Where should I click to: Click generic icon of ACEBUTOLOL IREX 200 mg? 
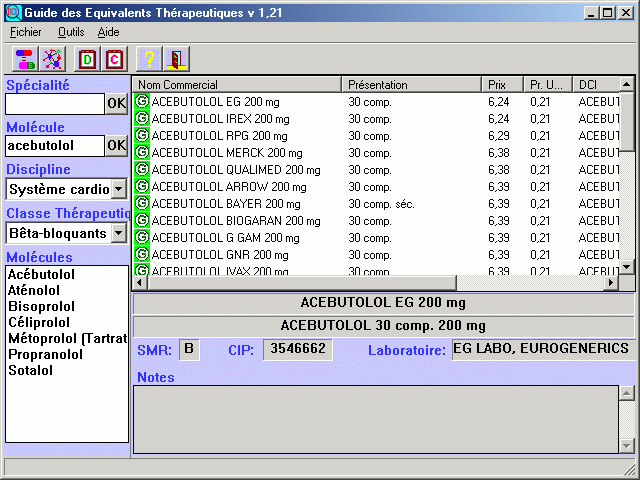pyautogui.click(x=142, y=118)
